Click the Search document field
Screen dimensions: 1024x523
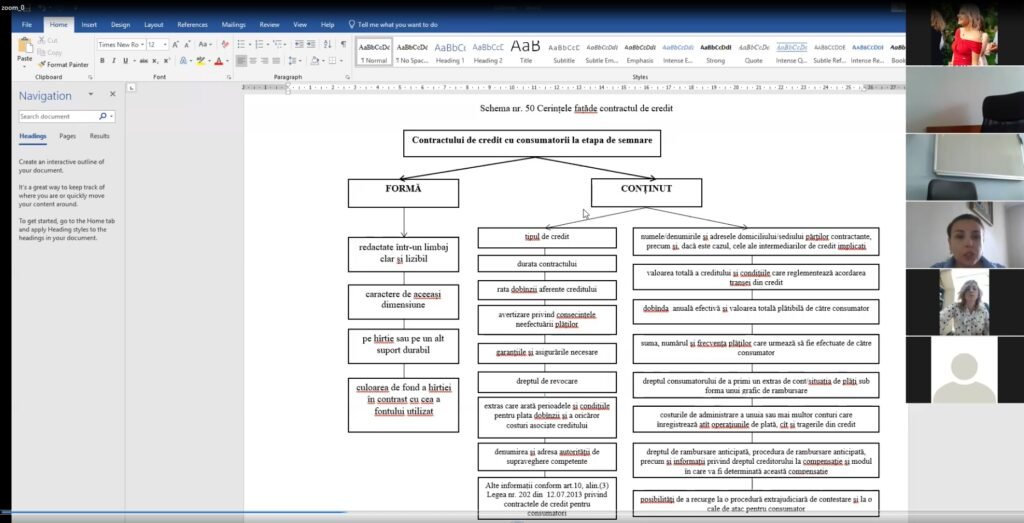tap(59, 116)
